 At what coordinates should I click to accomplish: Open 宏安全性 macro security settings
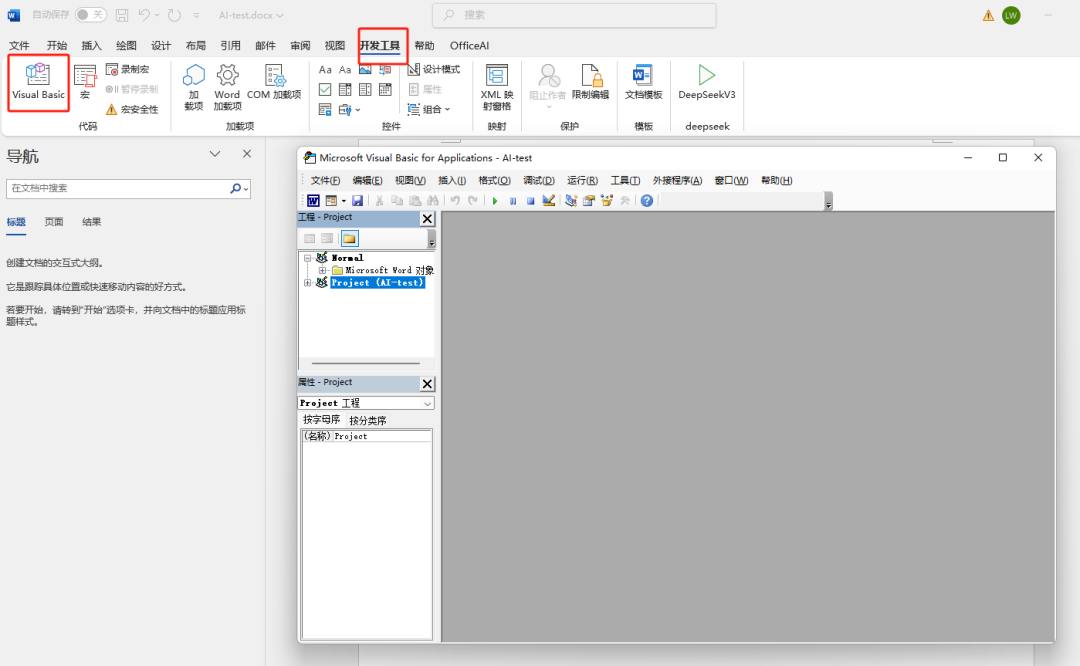click(x=132, y=109)
